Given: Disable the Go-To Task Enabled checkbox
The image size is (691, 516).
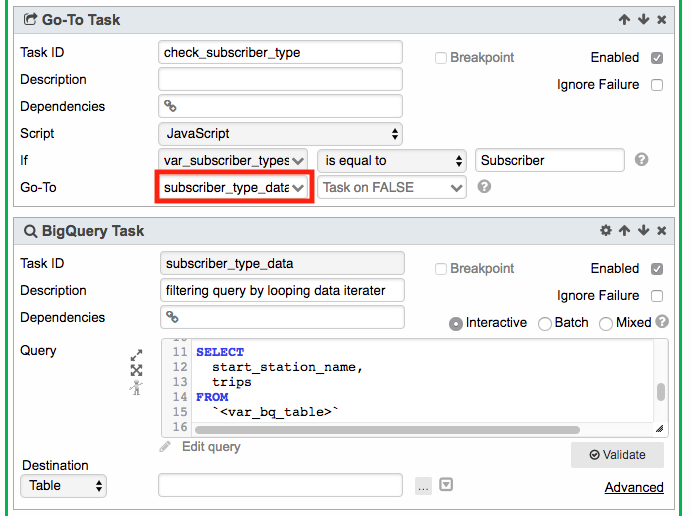Looking at the screenshot, I should [657, 58].
